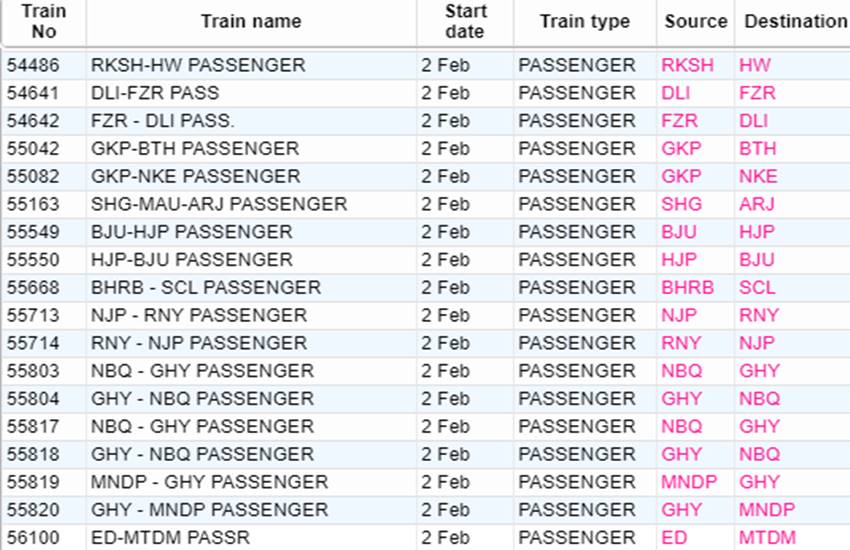The image size is (850, 550).
Task: Sort by the Destination column header
Action: coord(795,22)
